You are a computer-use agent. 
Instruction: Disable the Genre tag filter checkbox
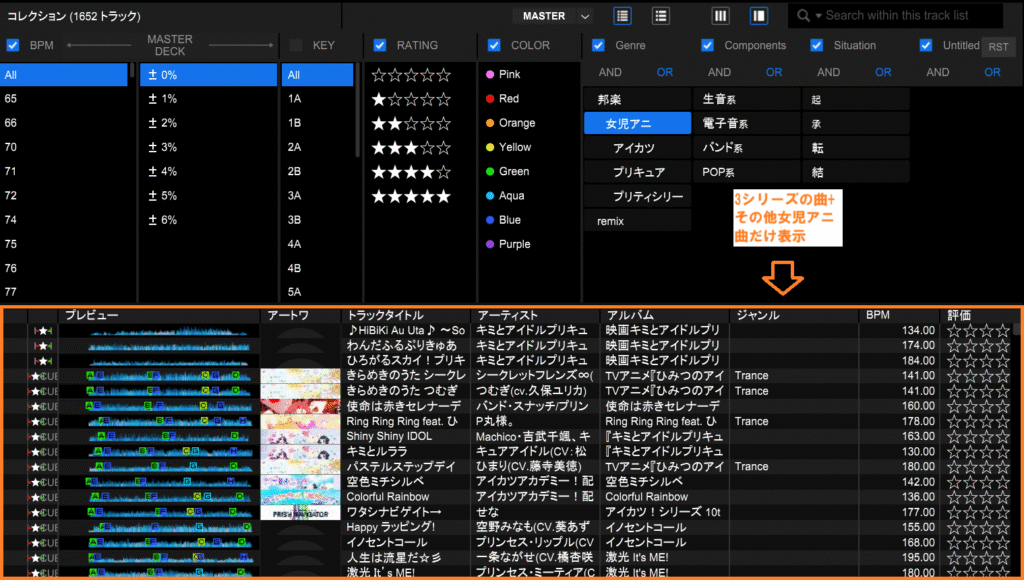tap(598, 45)
